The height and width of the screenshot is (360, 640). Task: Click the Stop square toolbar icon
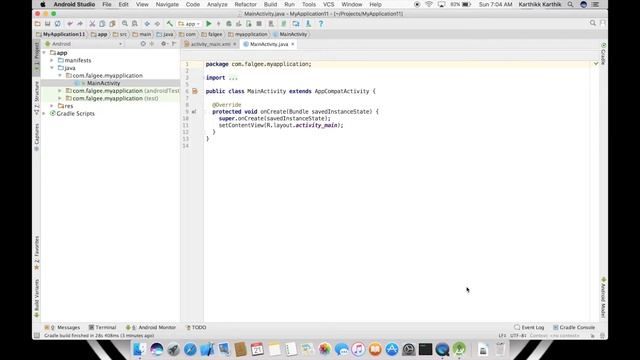tap(259, 24)
